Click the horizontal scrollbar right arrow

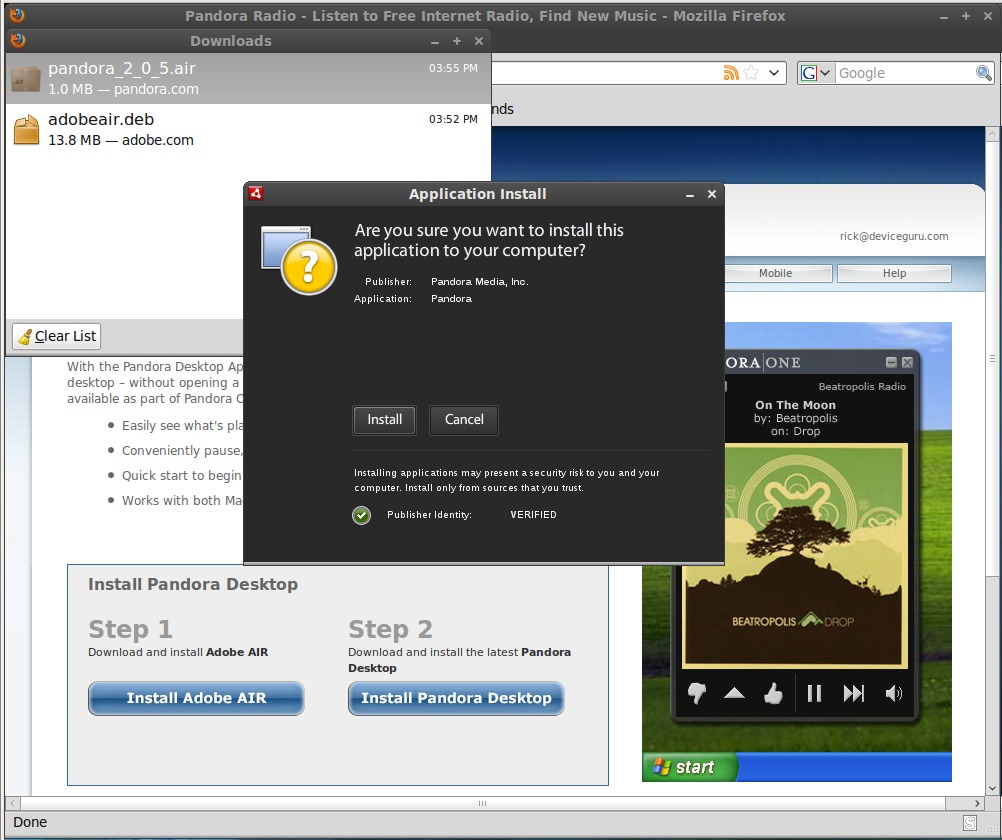(978, 803)
